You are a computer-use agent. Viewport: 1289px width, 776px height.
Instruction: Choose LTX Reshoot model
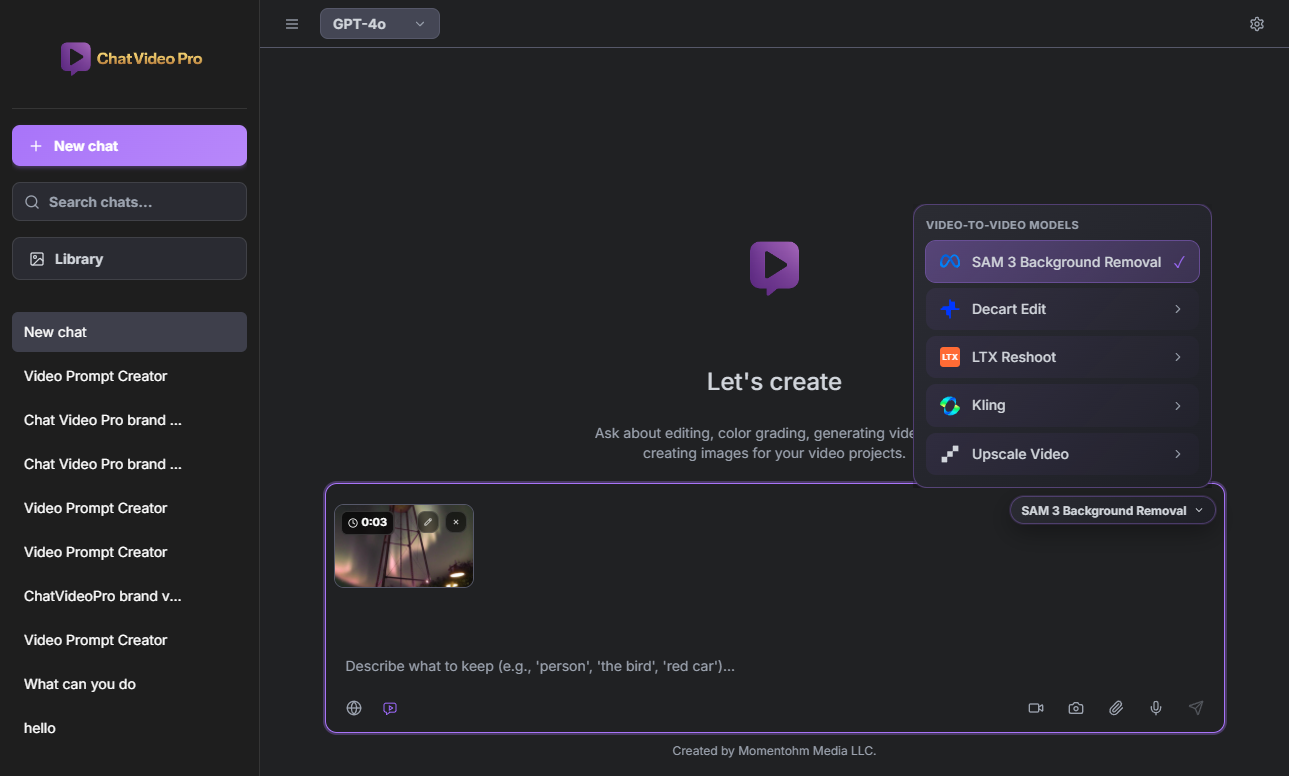tap(1062, 357)
